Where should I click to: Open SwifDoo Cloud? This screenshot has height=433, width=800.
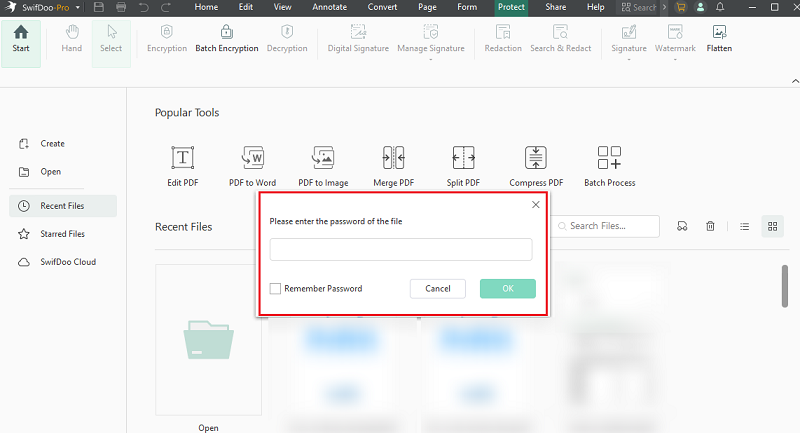(57, 262)
